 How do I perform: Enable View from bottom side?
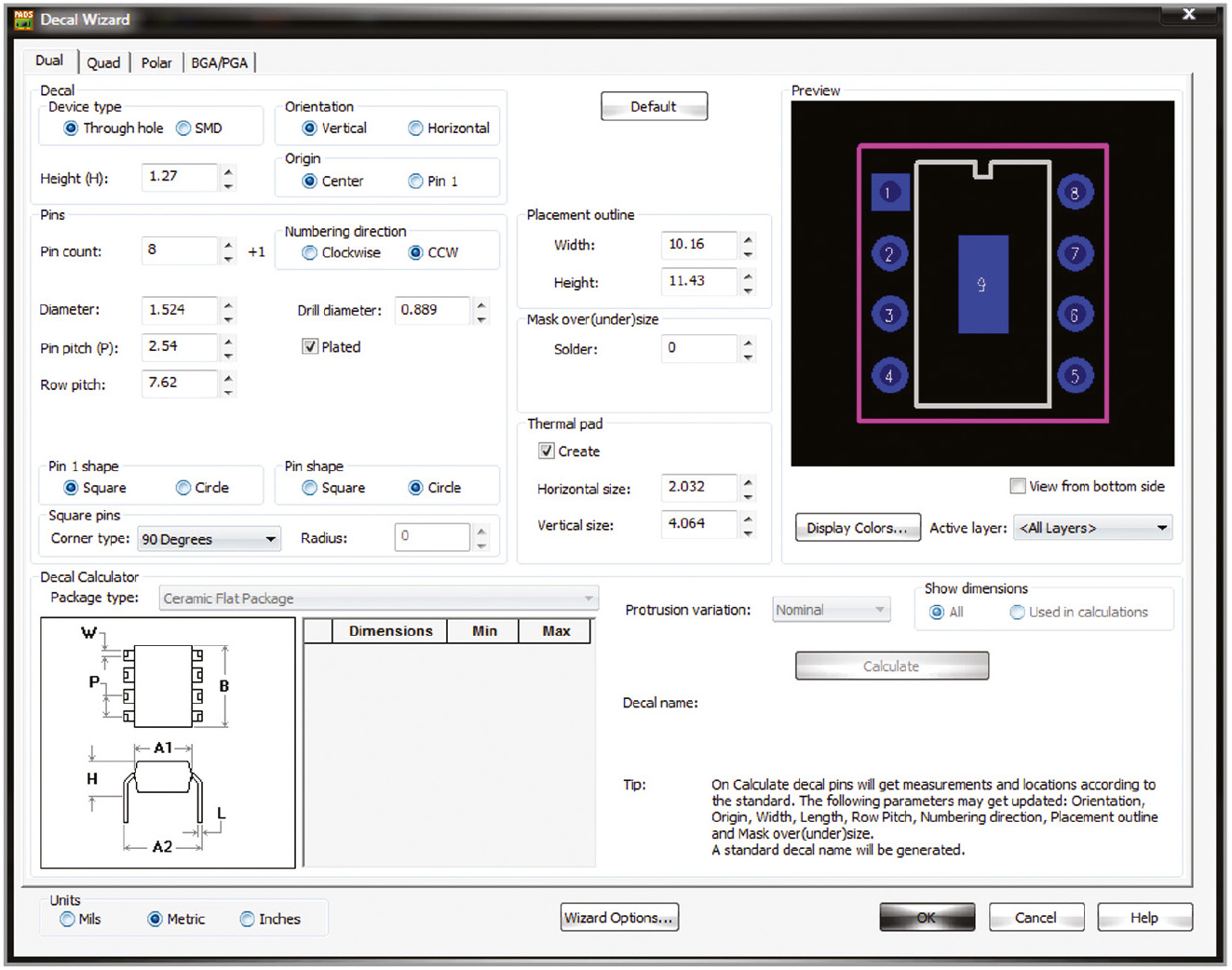(x=1018, y=486)
